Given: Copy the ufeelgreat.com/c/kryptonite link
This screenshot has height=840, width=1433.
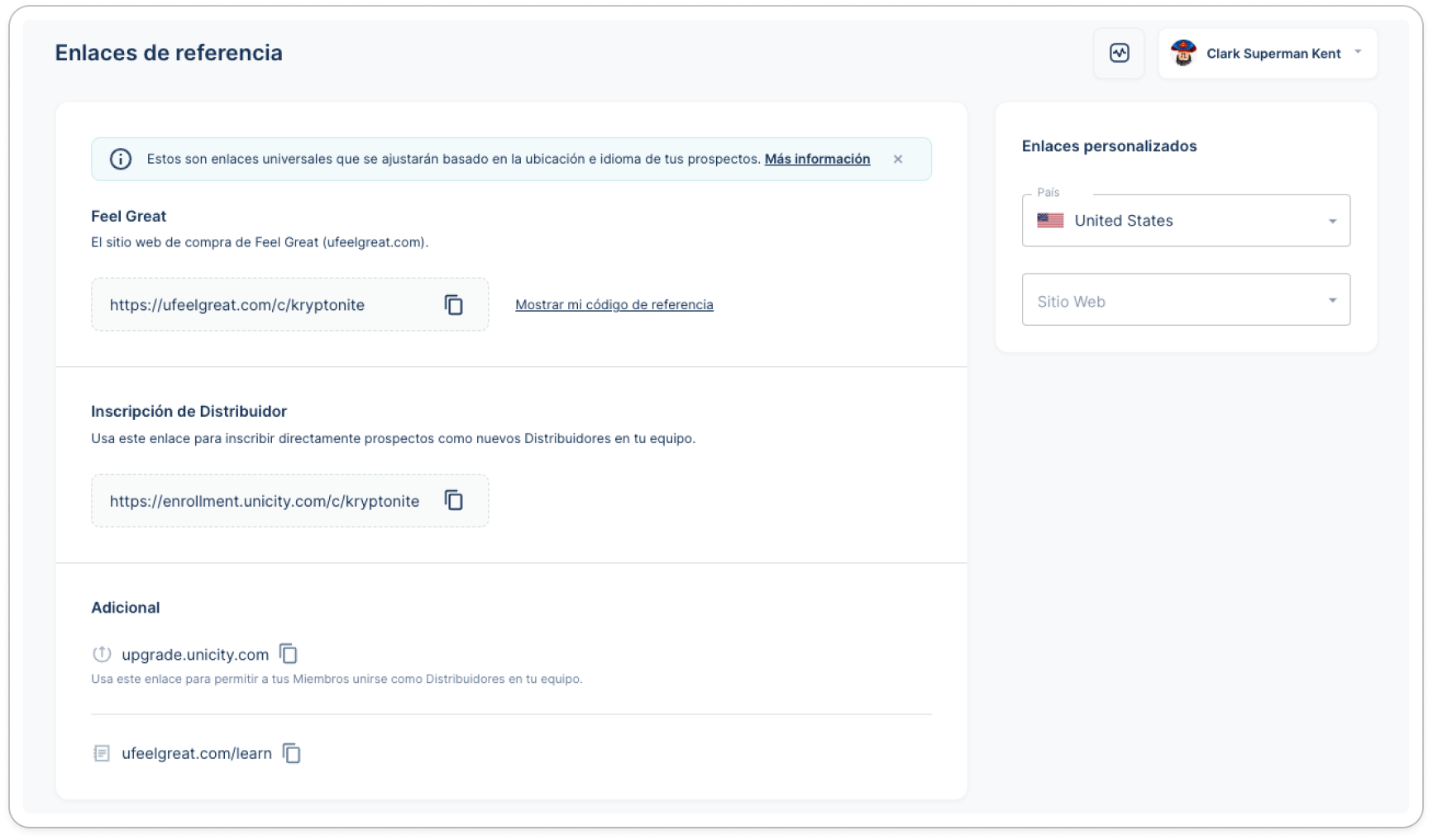Looking at the screenshot, I should tap(454, 304).
